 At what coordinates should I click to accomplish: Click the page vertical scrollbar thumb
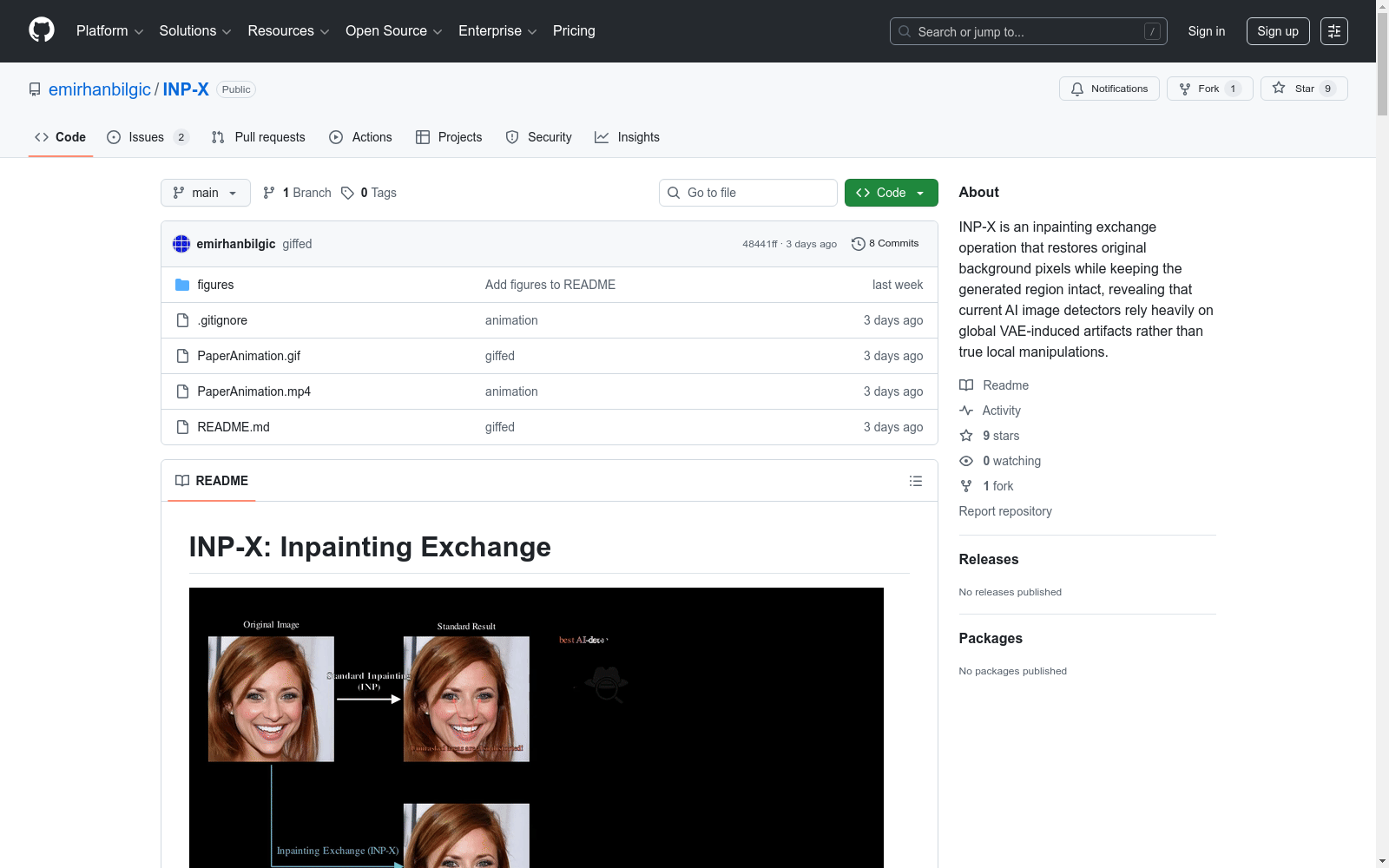[x=1382, y=64]
